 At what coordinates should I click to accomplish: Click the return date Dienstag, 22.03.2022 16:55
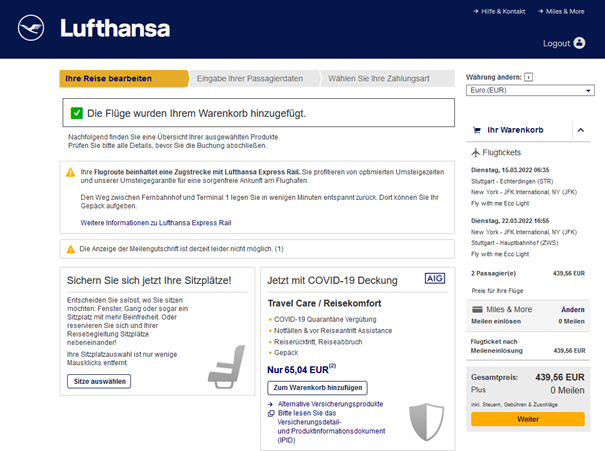510,221
